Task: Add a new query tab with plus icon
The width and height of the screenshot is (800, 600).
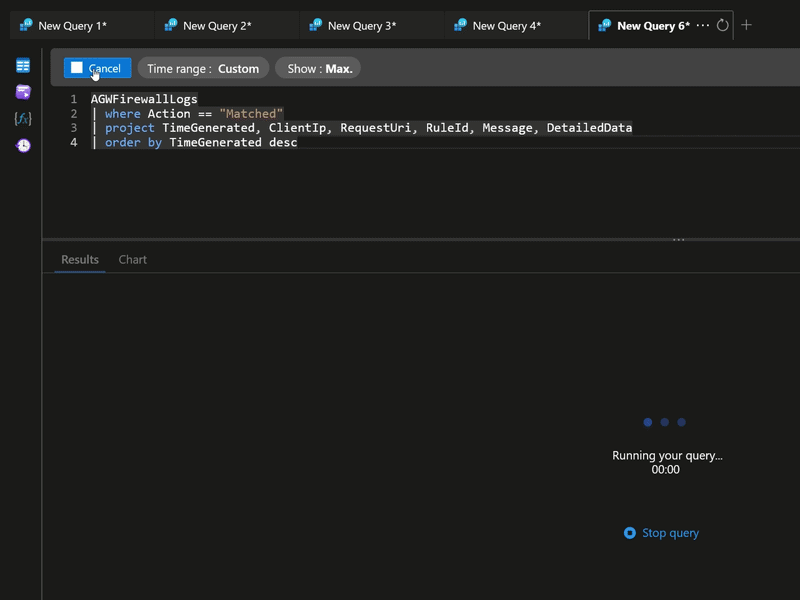Action: pos(746,25)
